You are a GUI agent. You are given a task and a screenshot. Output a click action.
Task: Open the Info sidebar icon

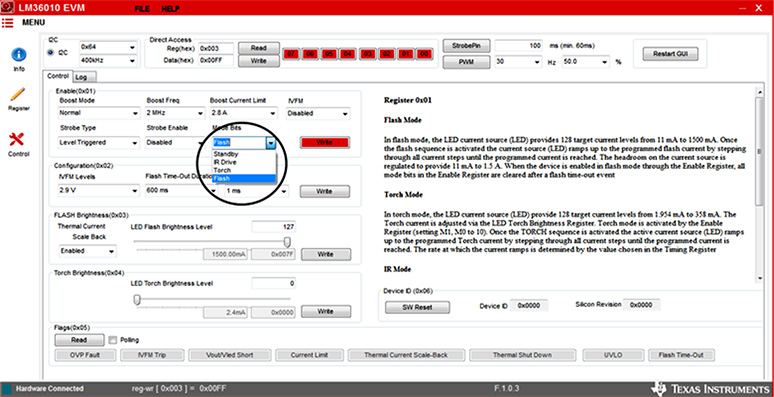click(18, 54)
